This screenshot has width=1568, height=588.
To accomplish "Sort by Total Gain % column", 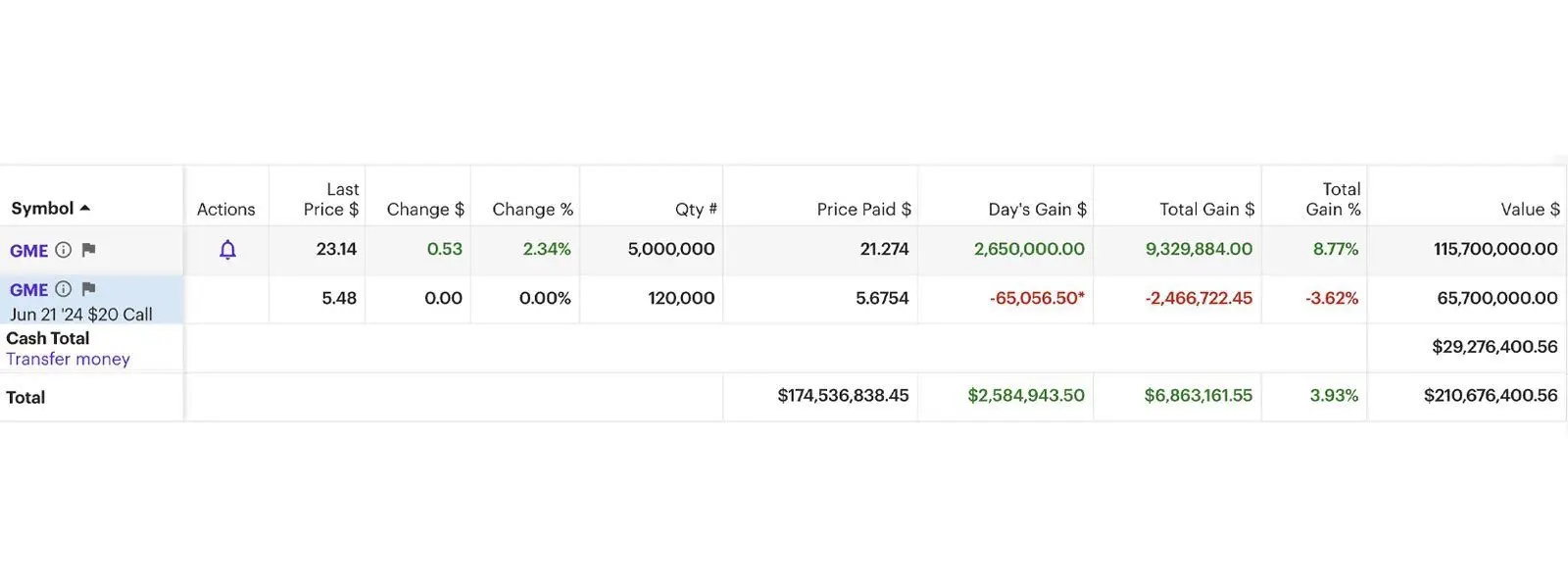I will pos(1333,199).
